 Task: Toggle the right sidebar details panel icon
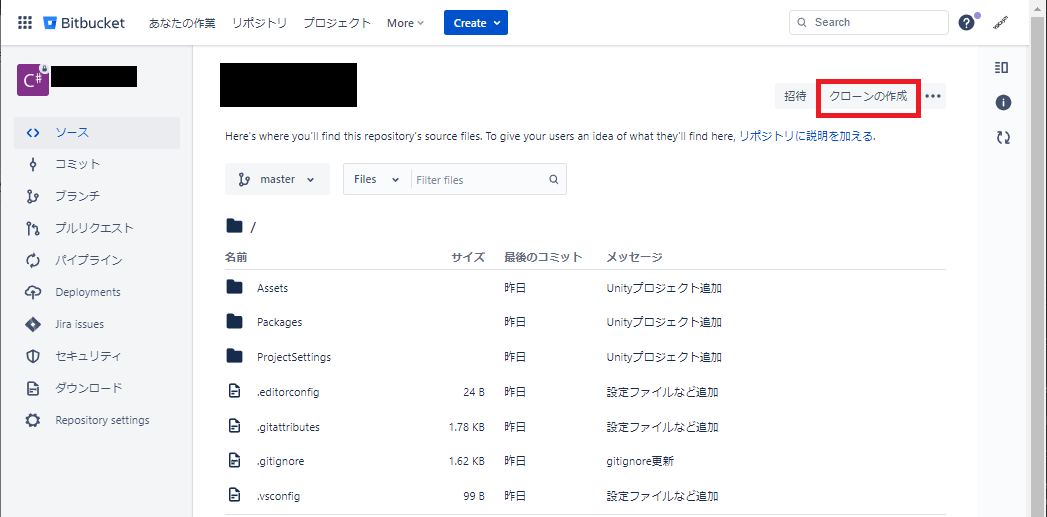1002,67
